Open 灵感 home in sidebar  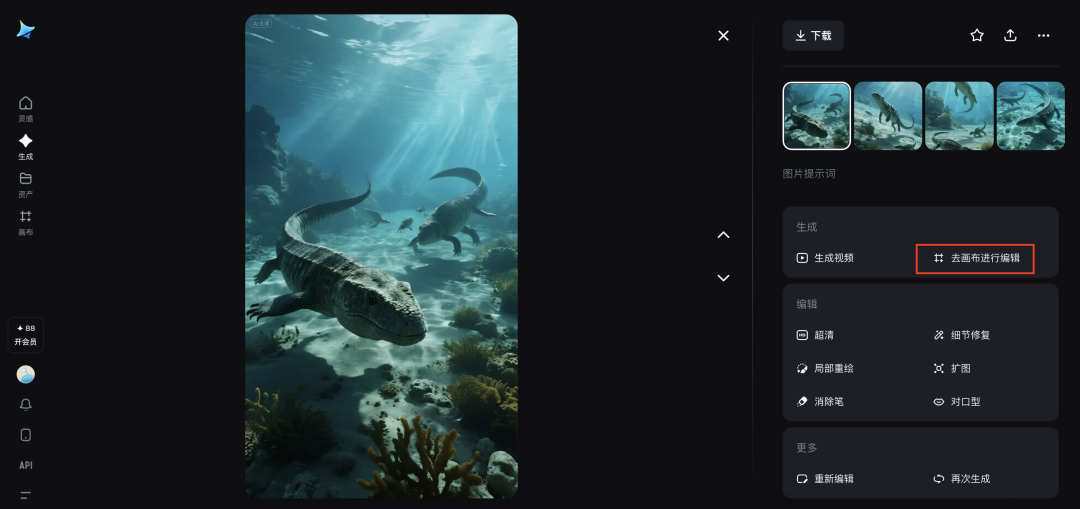pyautogui.click(x=26, y=109)
